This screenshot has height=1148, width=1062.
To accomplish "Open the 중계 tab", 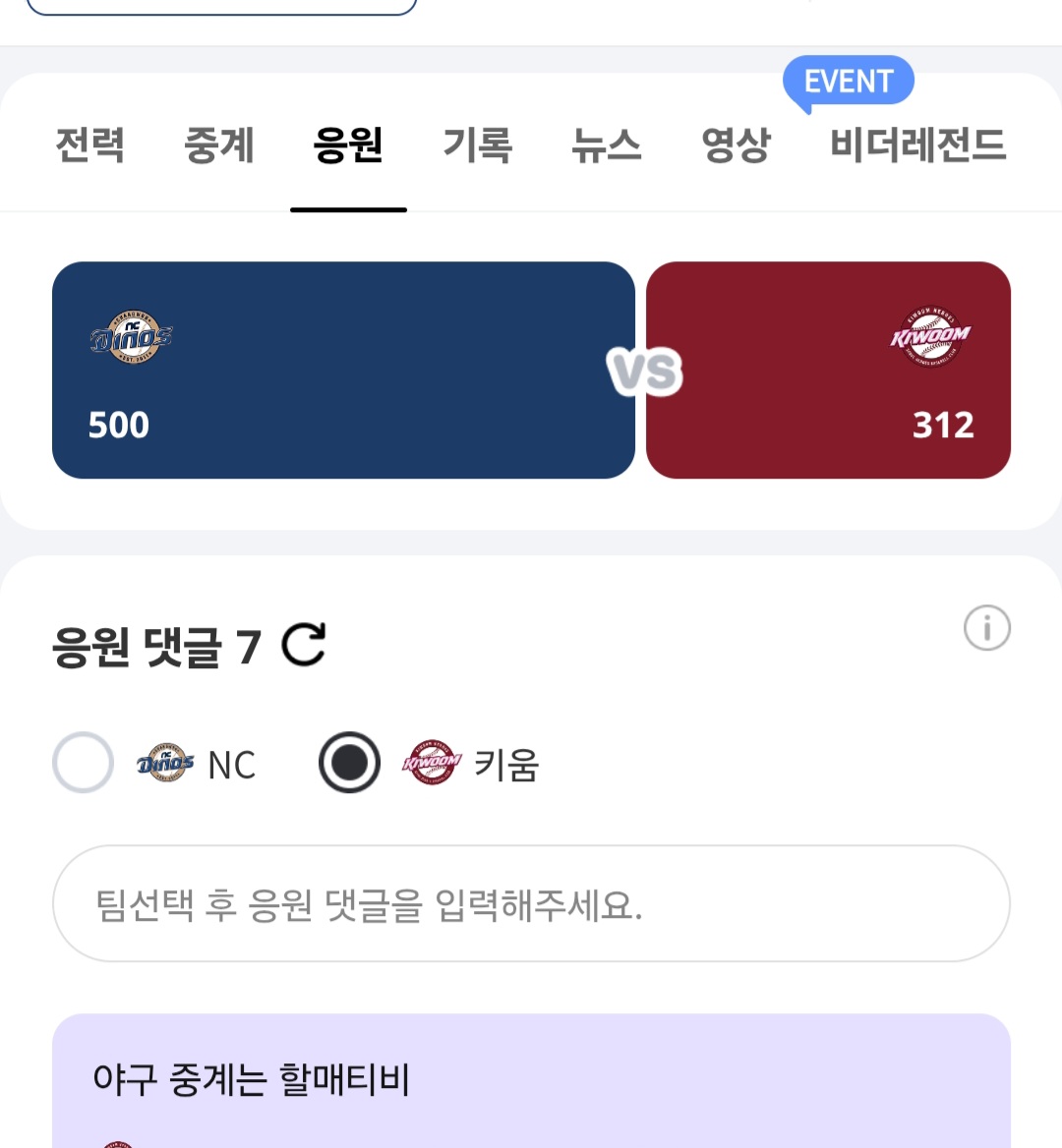I will coord(219,145).
